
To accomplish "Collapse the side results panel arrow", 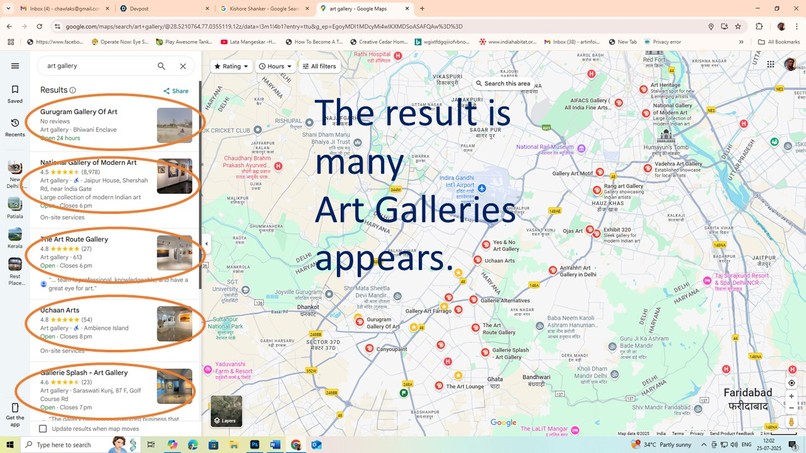I will 206,244.
